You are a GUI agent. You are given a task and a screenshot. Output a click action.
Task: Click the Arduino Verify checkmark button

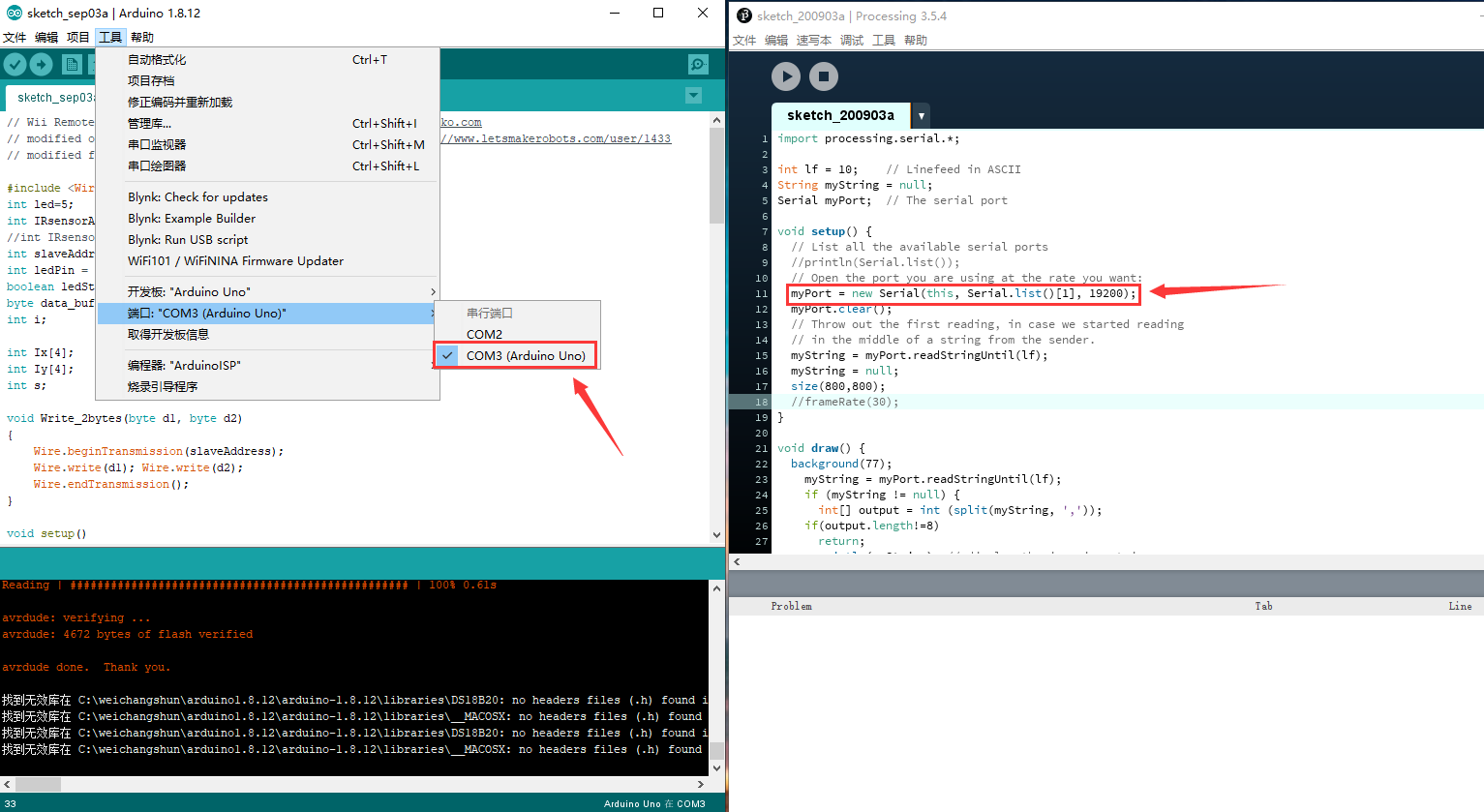coord(15,64)
